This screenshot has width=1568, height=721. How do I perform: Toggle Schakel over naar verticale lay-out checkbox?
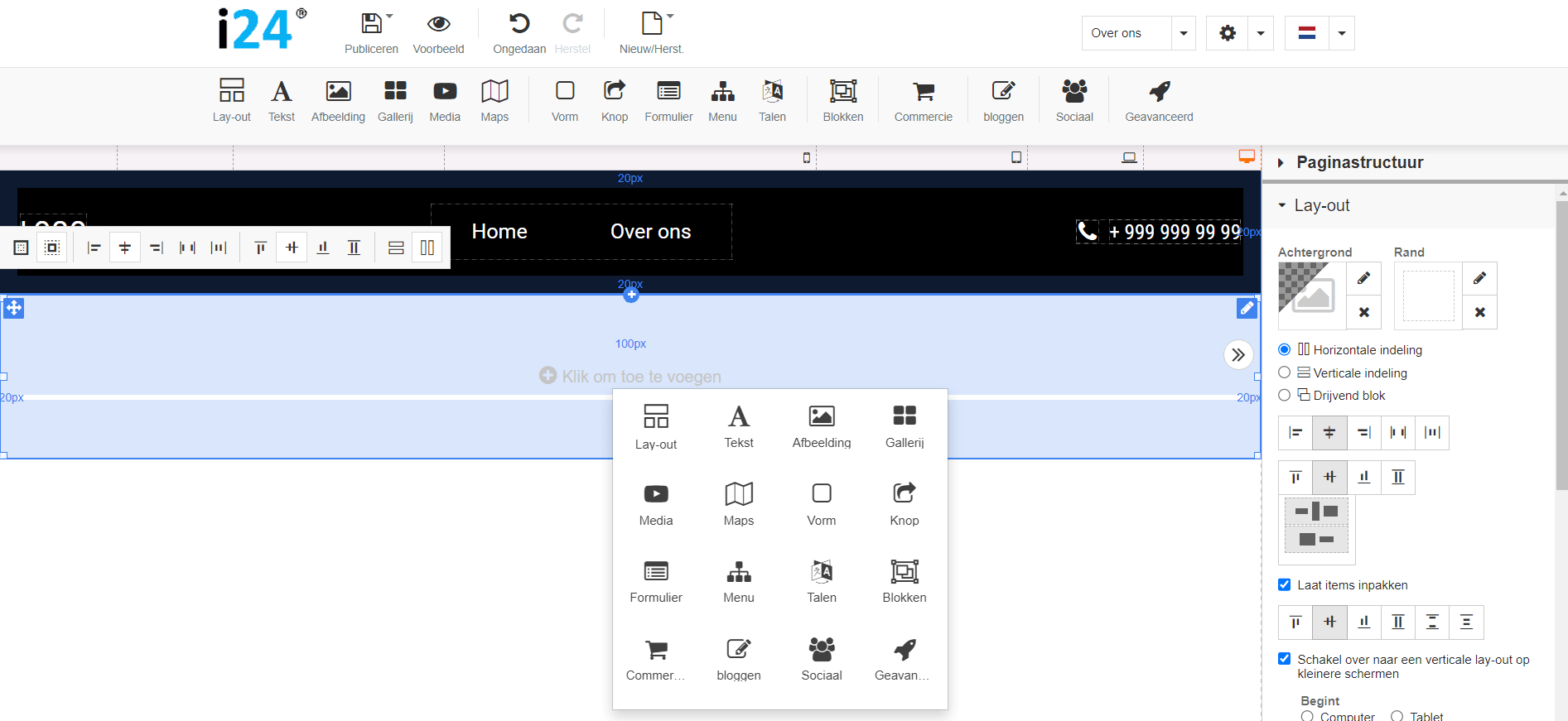[x=1284, y=659]
